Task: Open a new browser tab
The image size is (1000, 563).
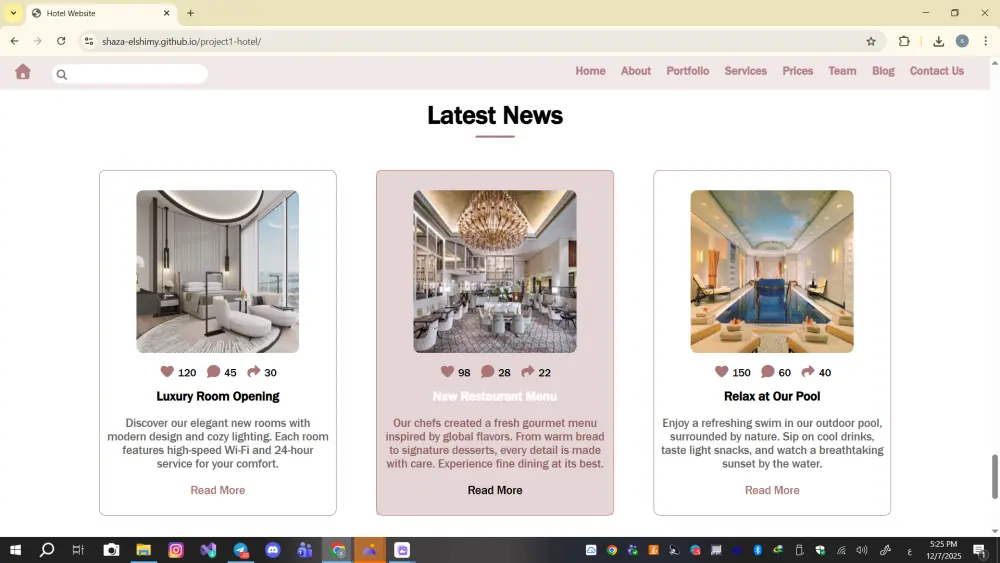Action: [190, 13]
